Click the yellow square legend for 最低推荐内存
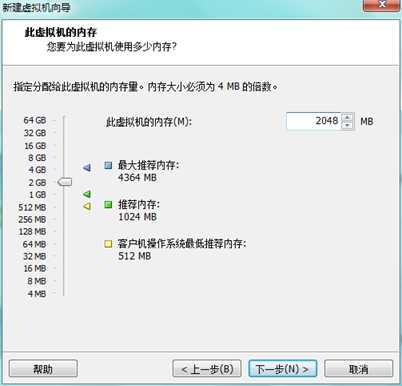 108,244
